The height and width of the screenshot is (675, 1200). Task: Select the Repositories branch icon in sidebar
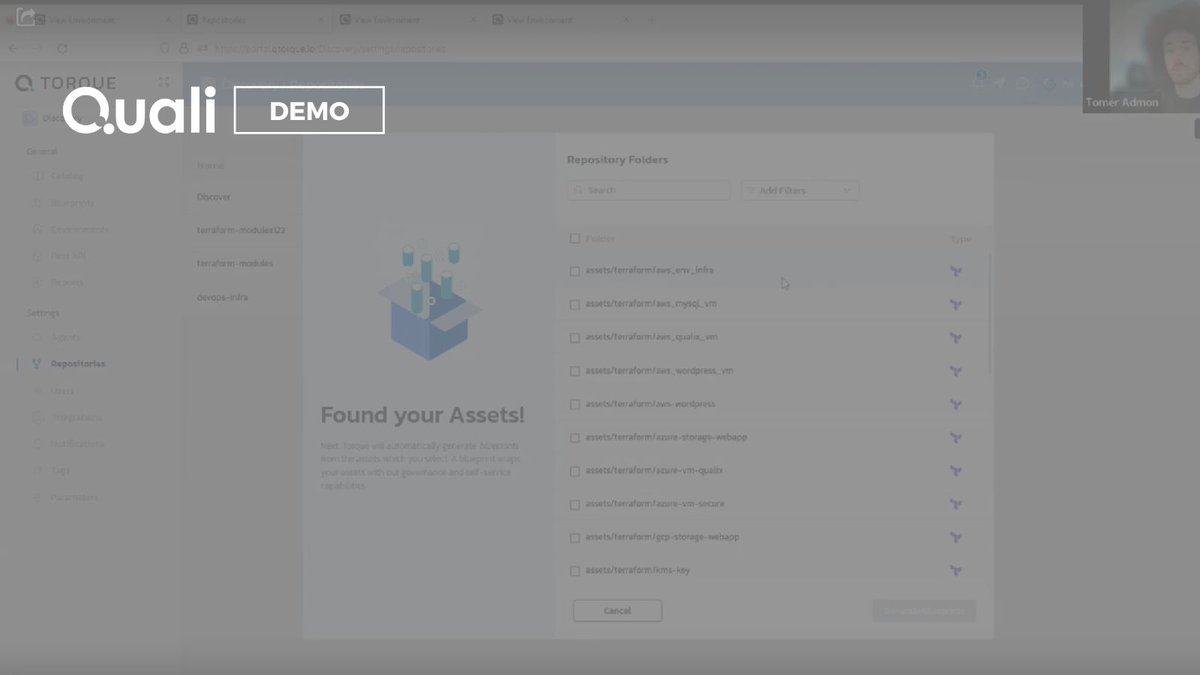pos(38,364)
